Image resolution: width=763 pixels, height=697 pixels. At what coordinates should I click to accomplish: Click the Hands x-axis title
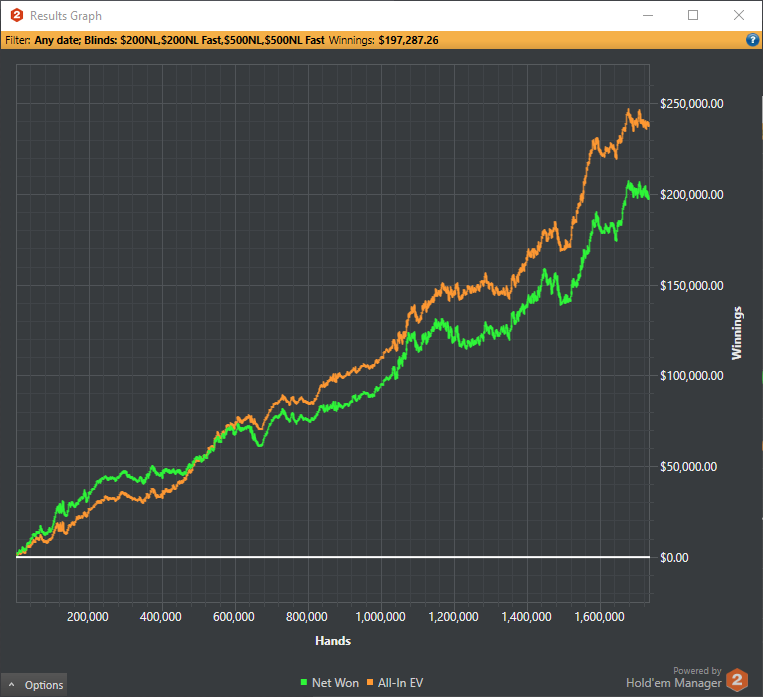[333, 641]
